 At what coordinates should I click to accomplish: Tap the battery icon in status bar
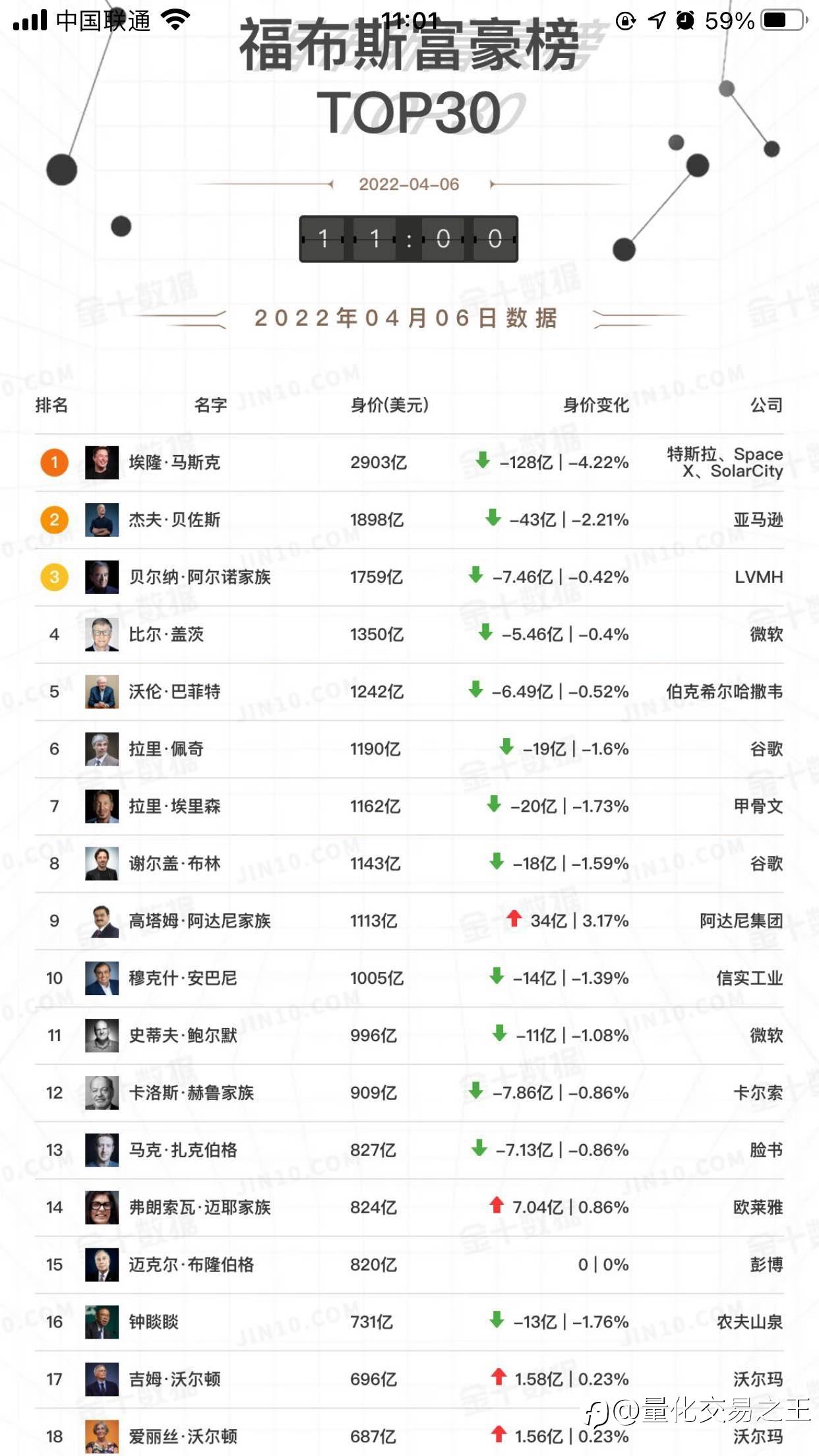[783, 20]
